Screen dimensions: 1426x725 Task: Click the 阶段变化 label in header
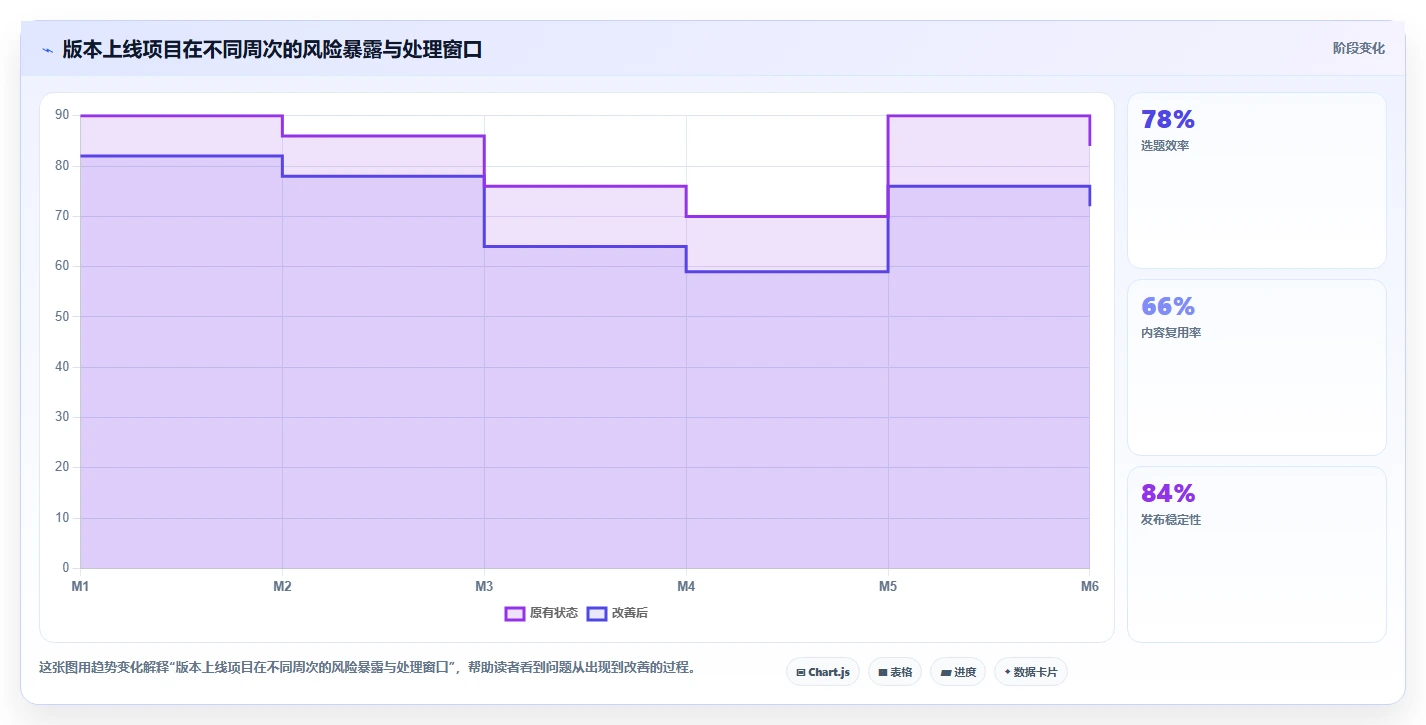pos(1359,48)
